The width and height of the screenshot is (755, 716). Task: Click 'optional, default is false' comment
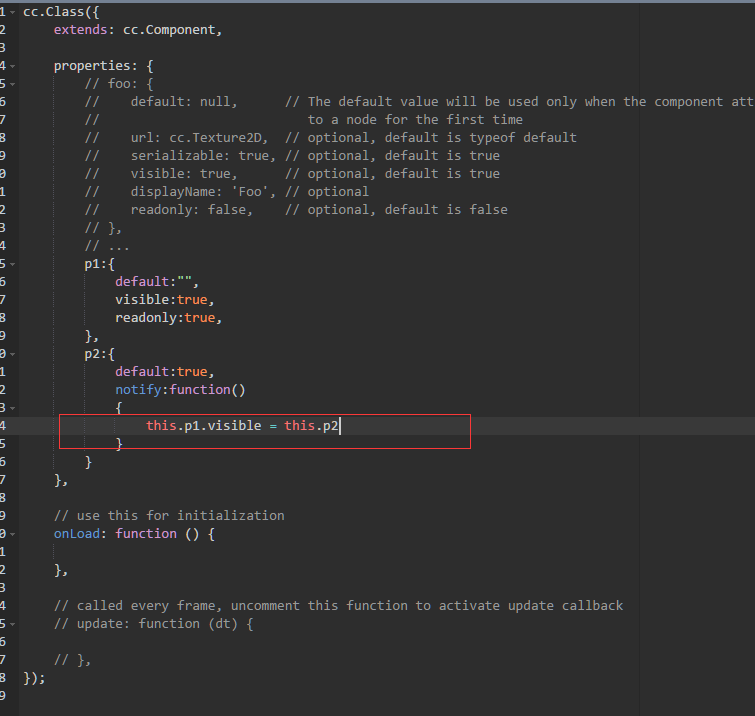[407, 209]
